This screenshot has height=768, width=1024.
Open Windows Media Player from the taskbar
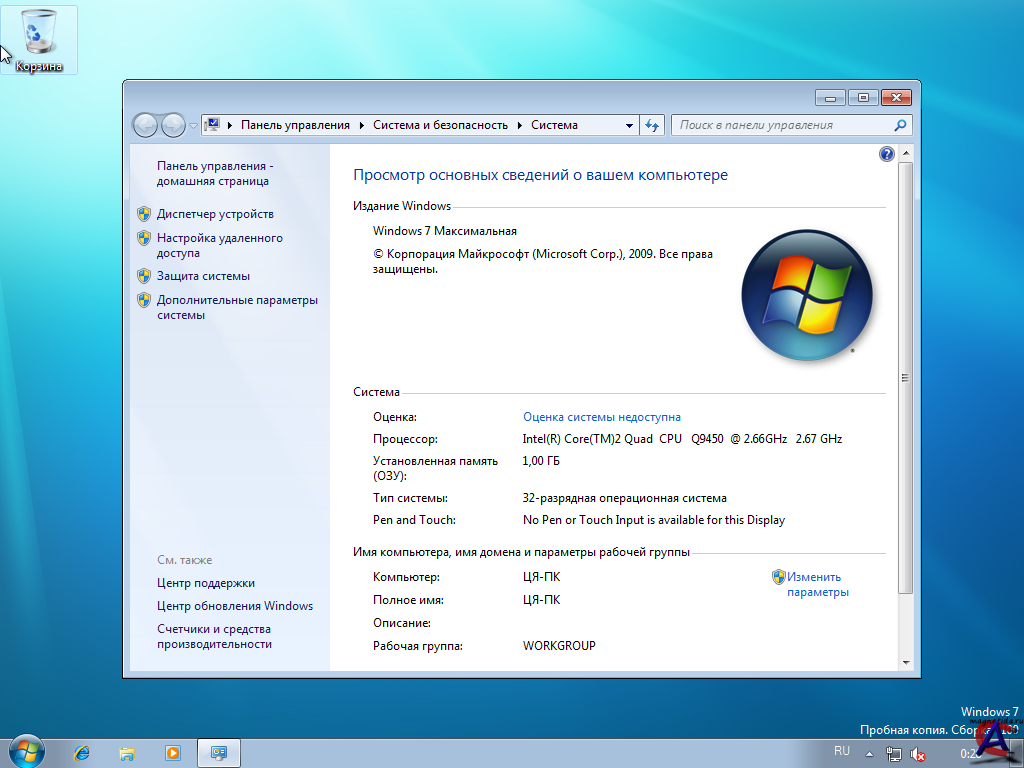click(x=172, y=752)
